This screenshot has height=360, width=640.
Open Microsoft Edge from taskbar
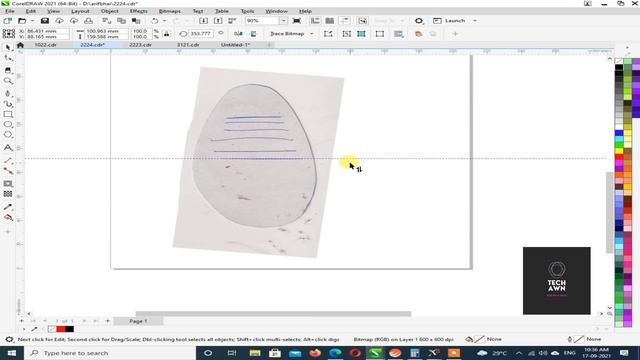335,353
